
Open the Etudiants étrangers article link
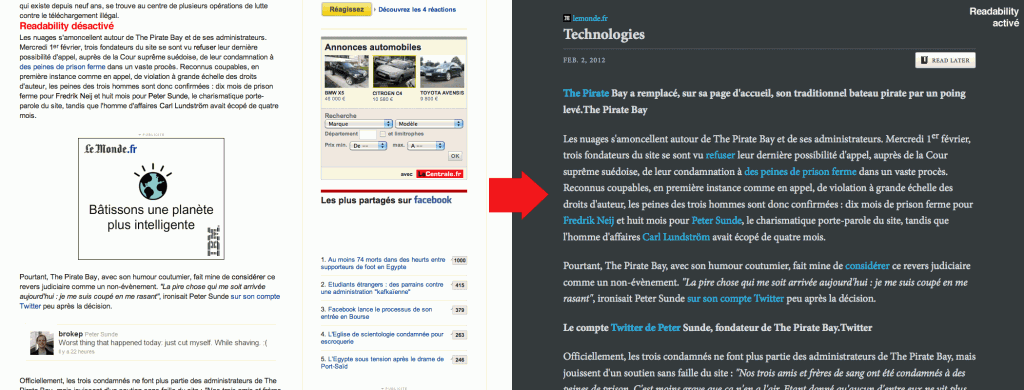381,288
